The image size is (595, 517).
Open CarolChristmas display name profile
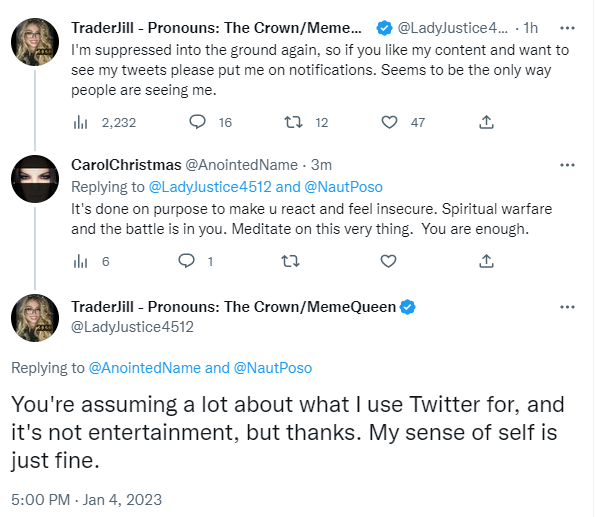126,165
